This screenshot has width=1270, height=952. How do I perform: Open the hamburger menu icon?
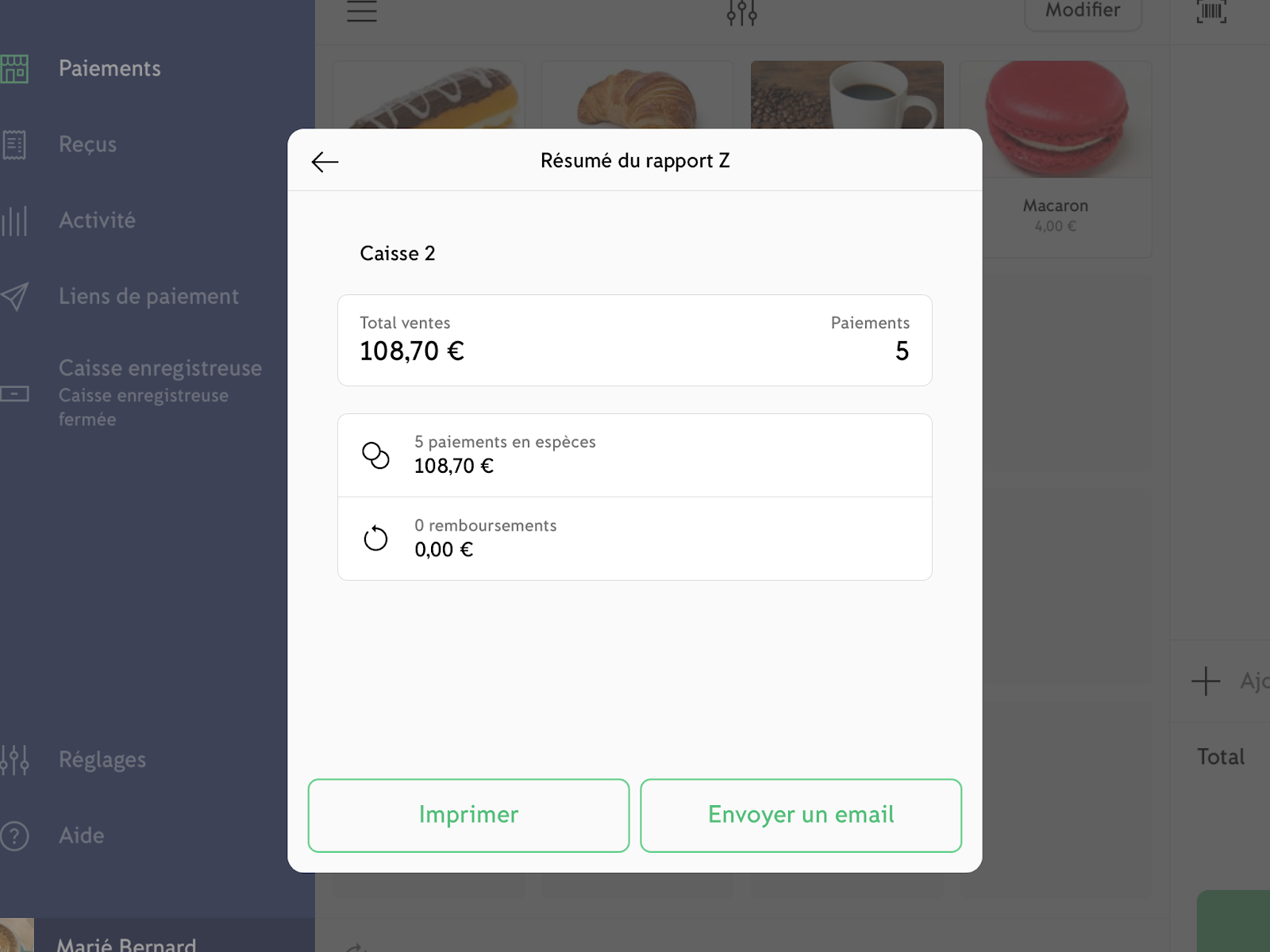click(x=362, y=11)
